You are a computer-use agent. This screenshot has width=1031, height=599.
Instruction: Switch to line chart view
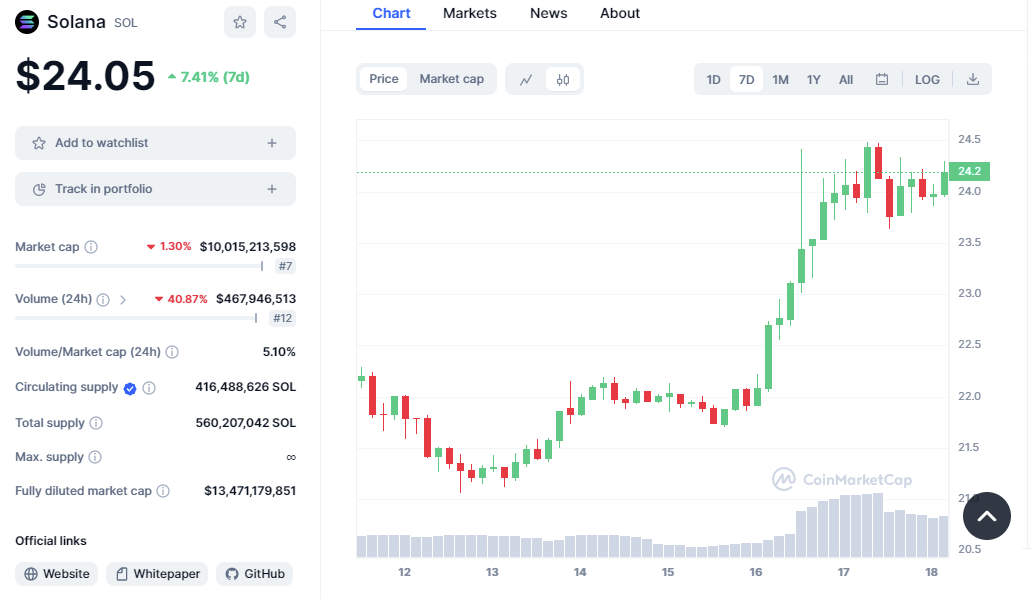(x=526, y=80)
